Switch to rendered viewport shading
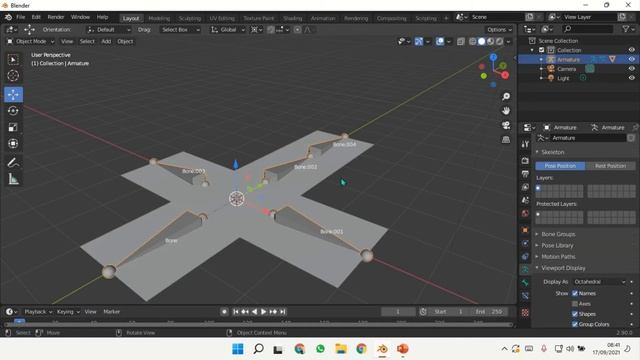This screenshot has height=360, width=640. click(x=500, y=41)
